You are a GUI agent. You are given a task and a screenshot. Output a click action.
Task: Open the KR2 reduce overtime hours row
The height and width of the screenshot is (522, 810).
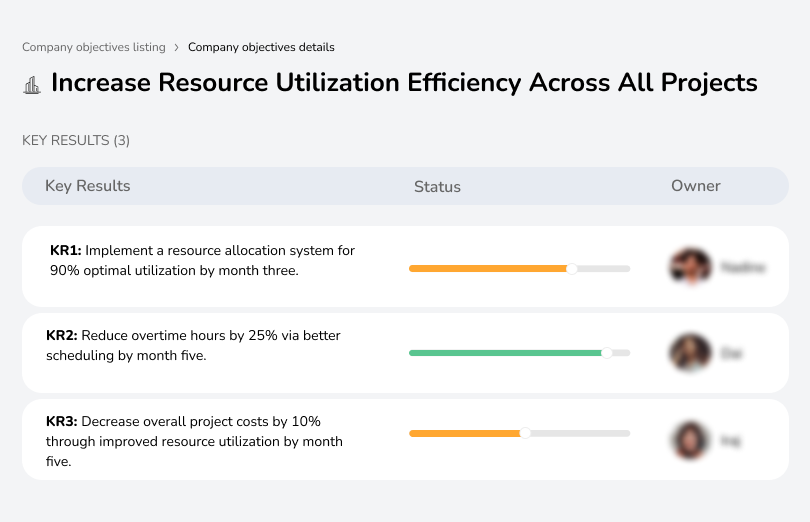(x=405, y=353)
